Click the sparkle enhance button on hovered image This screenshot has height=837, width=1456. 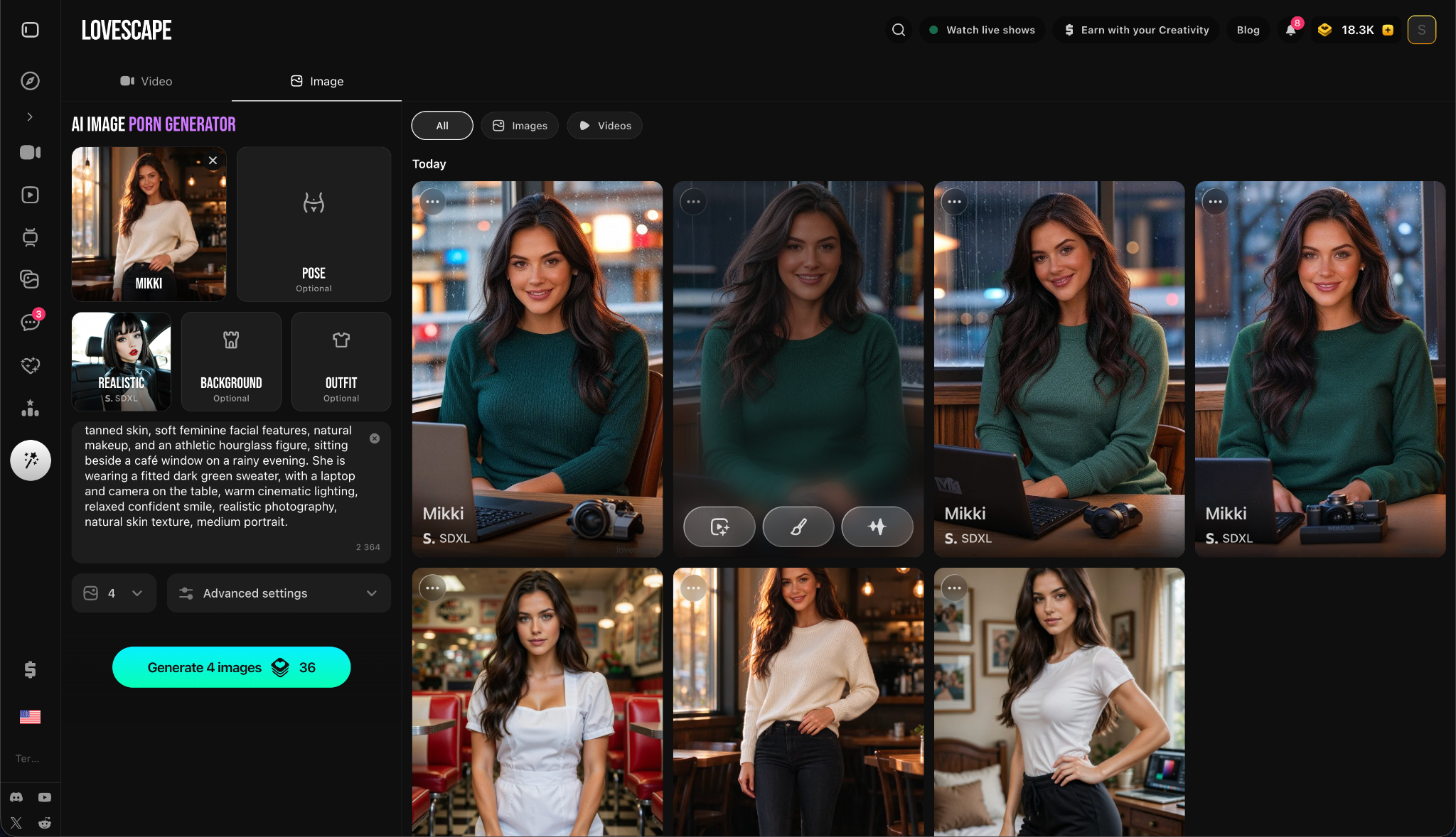877,526
